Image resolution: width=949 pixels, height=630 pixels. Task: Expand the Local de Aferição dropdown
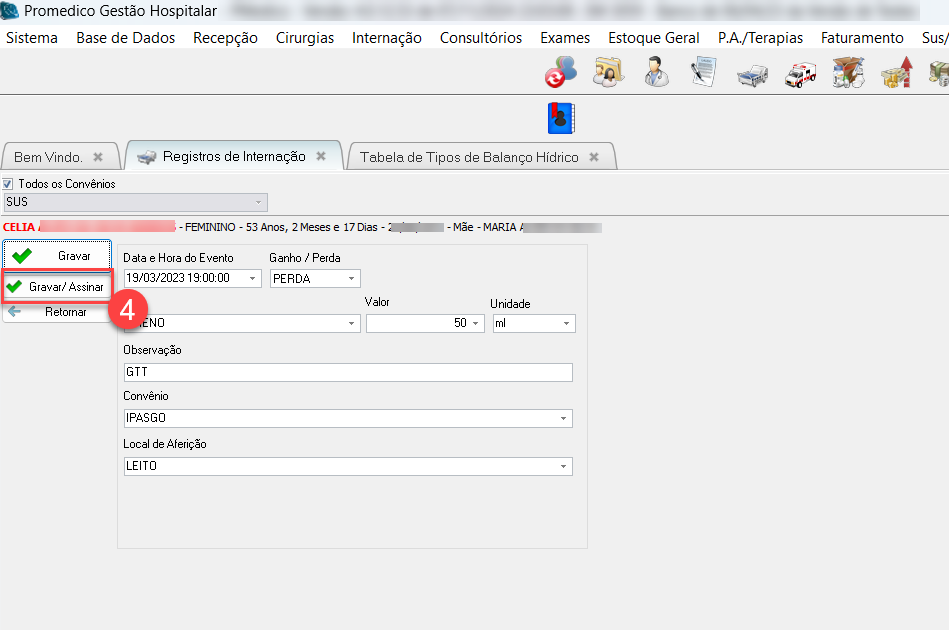click(564, 467)
